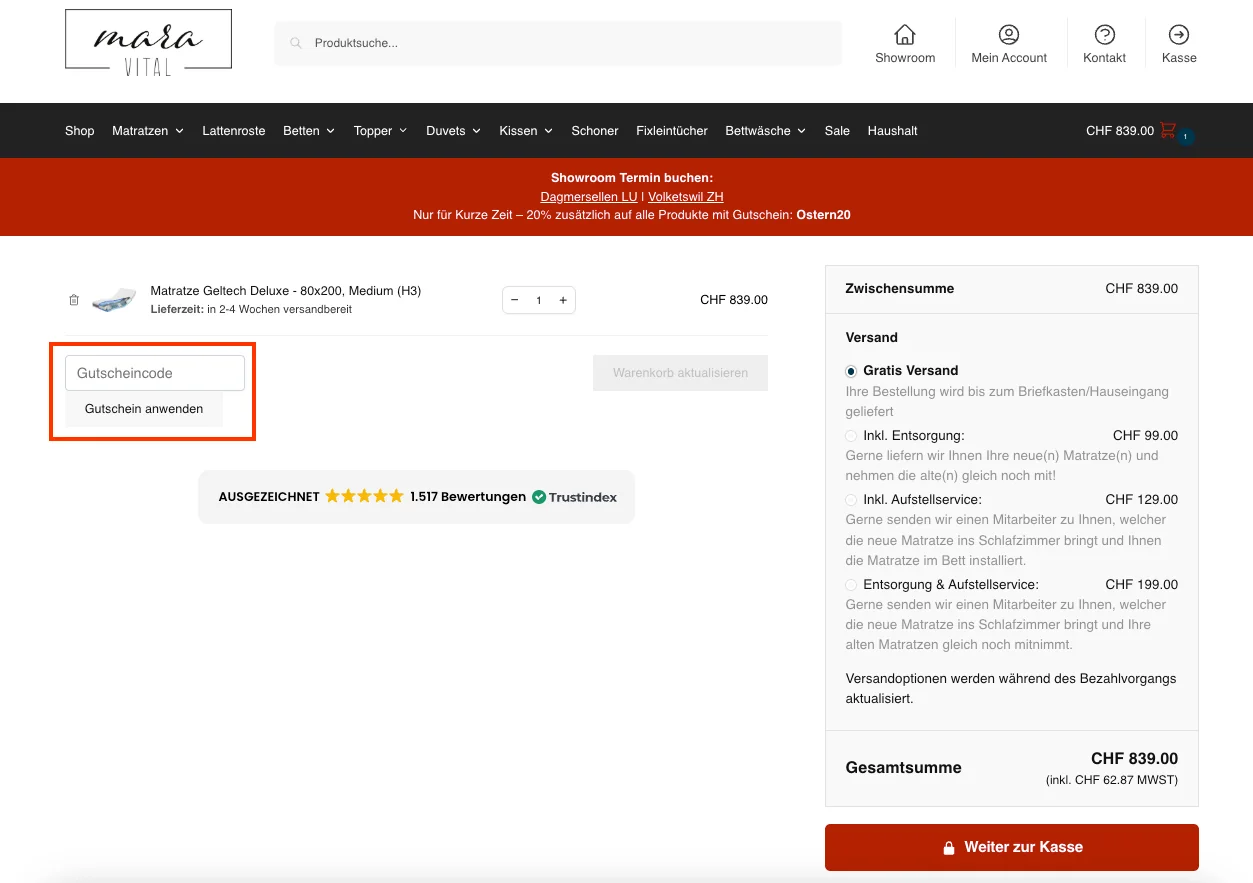
Task: Click the Trustindex verified badge icon
Action: (x=539, y=496)
